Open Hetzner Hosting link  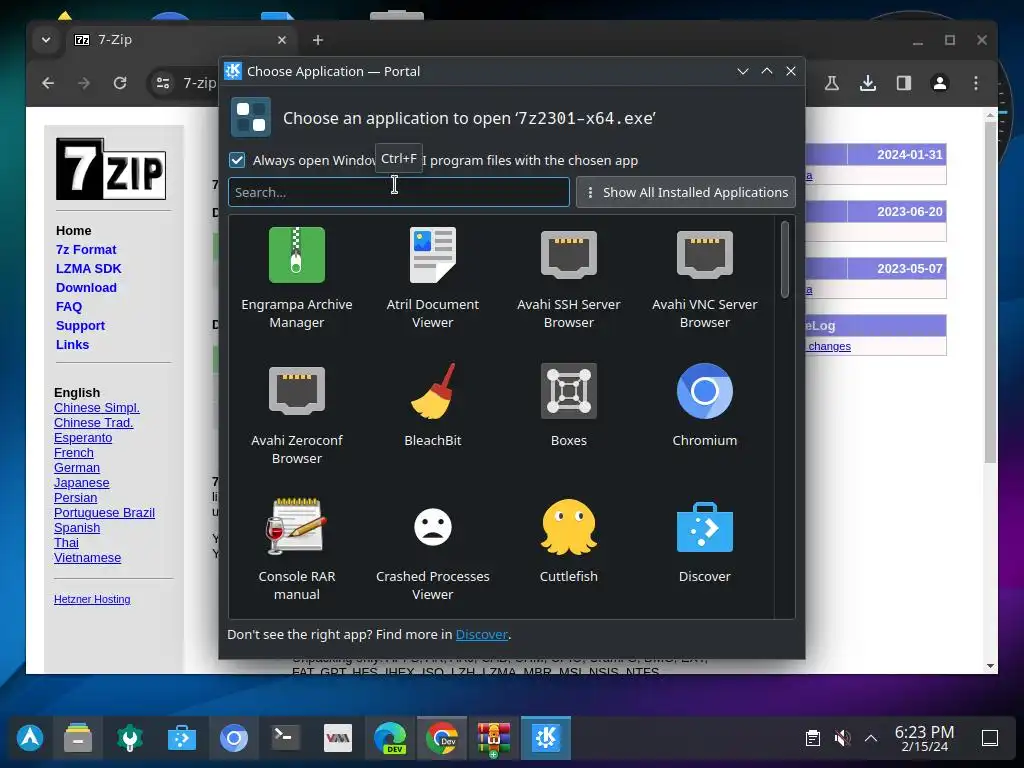coord(92,599)
